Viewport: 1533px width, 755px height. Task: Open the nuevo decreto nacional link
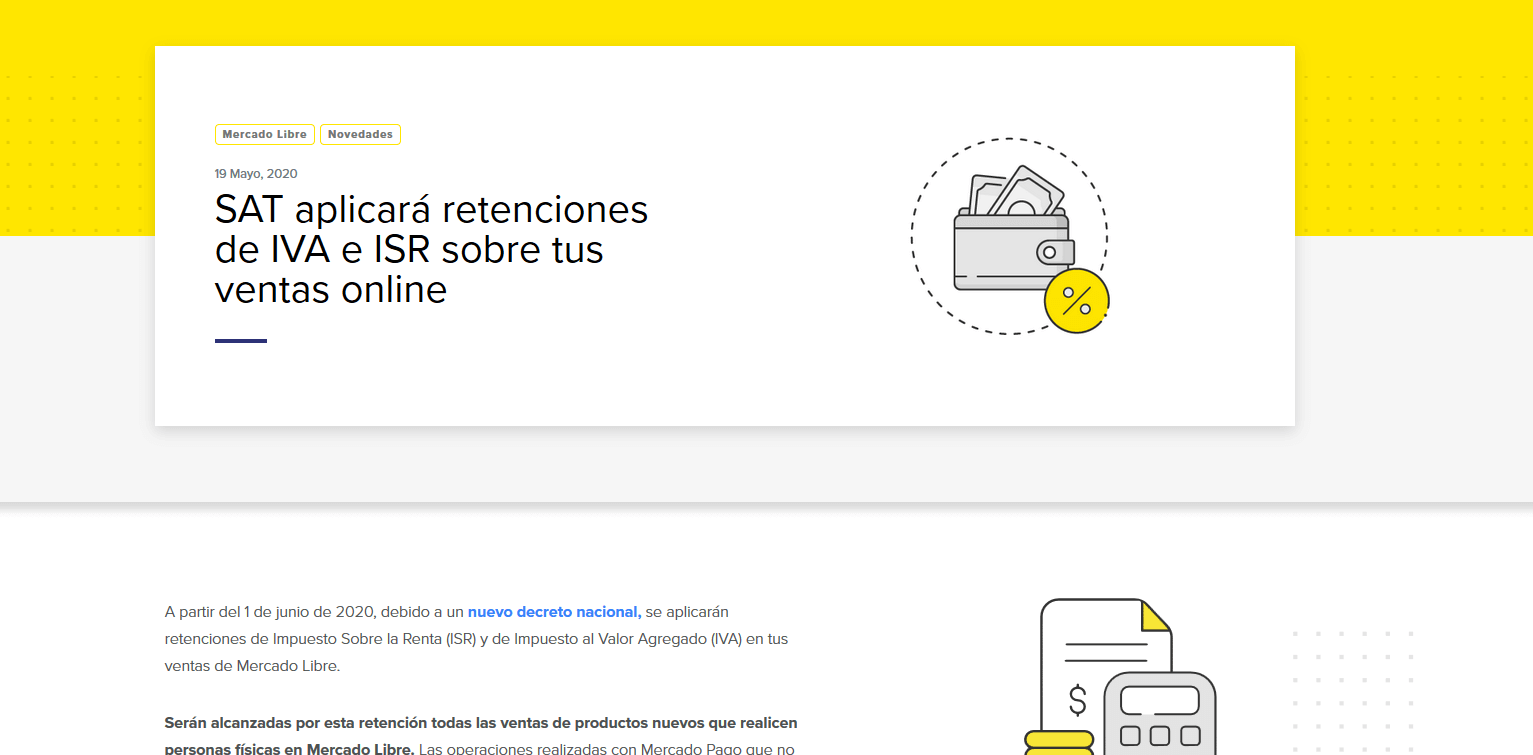tap(554, 611)
